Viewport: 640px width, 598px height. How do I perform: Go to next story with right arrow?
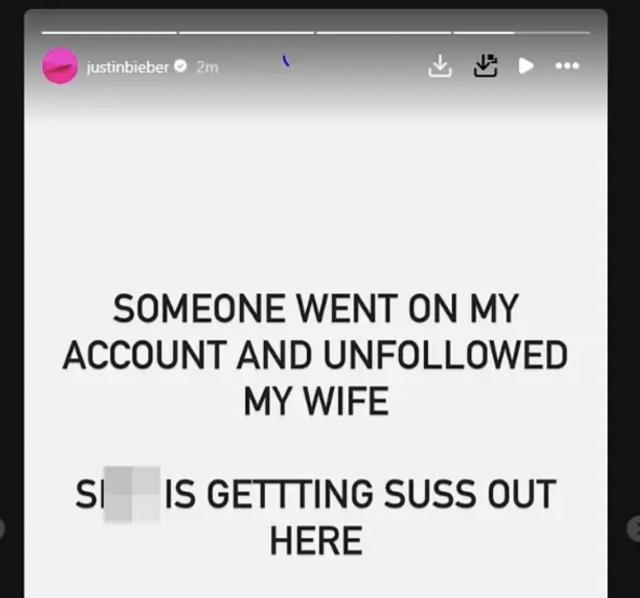tap(634, 529)
